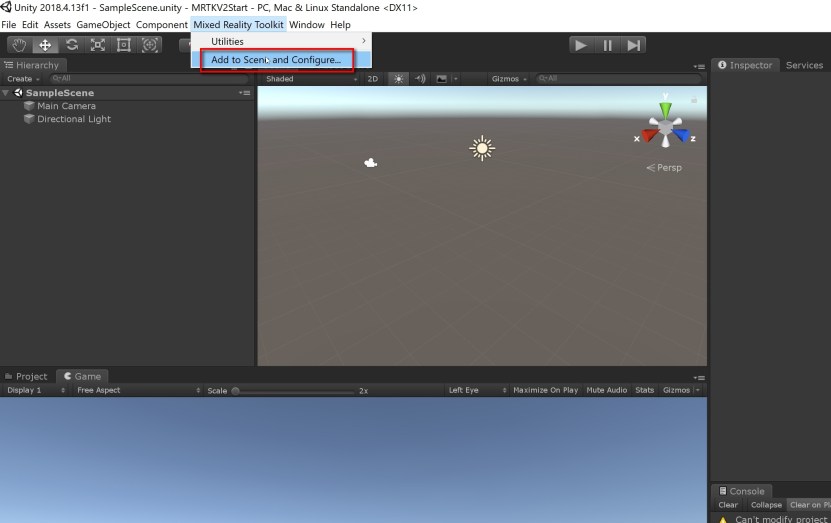Open the scene effects dropdown arrow

pos(455,78)
